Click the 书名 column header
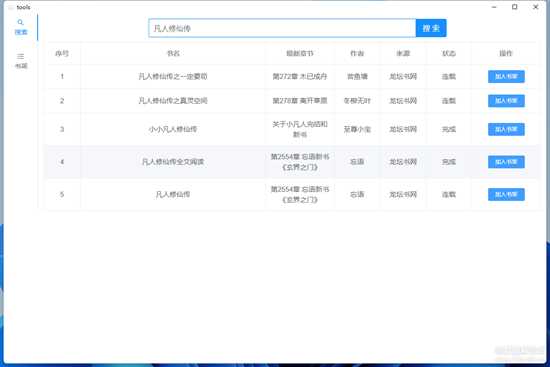Image resolution: width=550 pixels, height=367 pixels. (x=173, y=53)
